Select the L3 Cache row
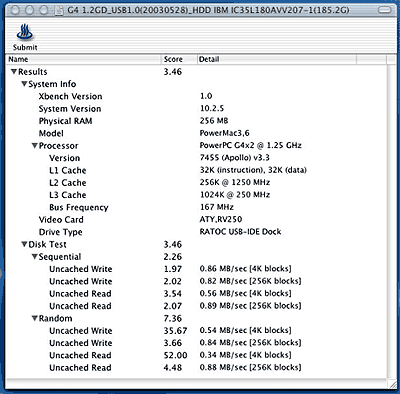This screenshot has width=400, height=394. [197, 195]
